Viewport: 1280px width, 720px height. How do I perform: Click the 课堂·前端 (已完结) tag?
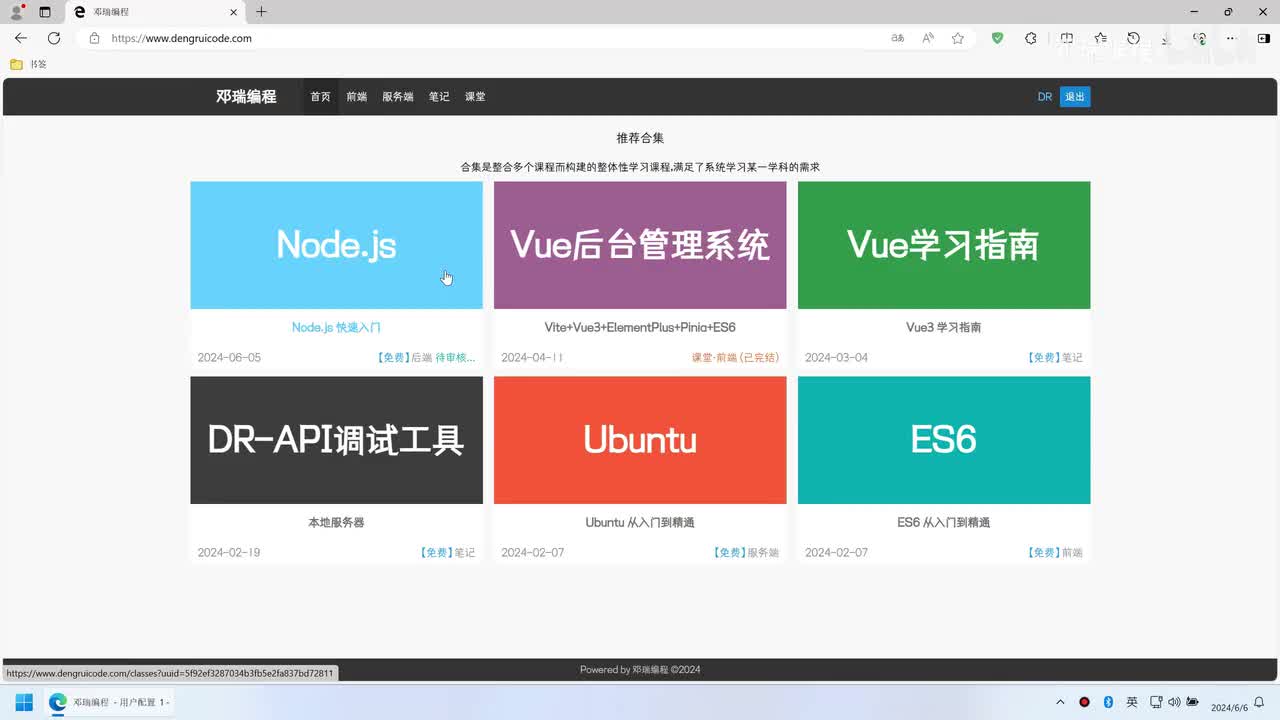735,357
